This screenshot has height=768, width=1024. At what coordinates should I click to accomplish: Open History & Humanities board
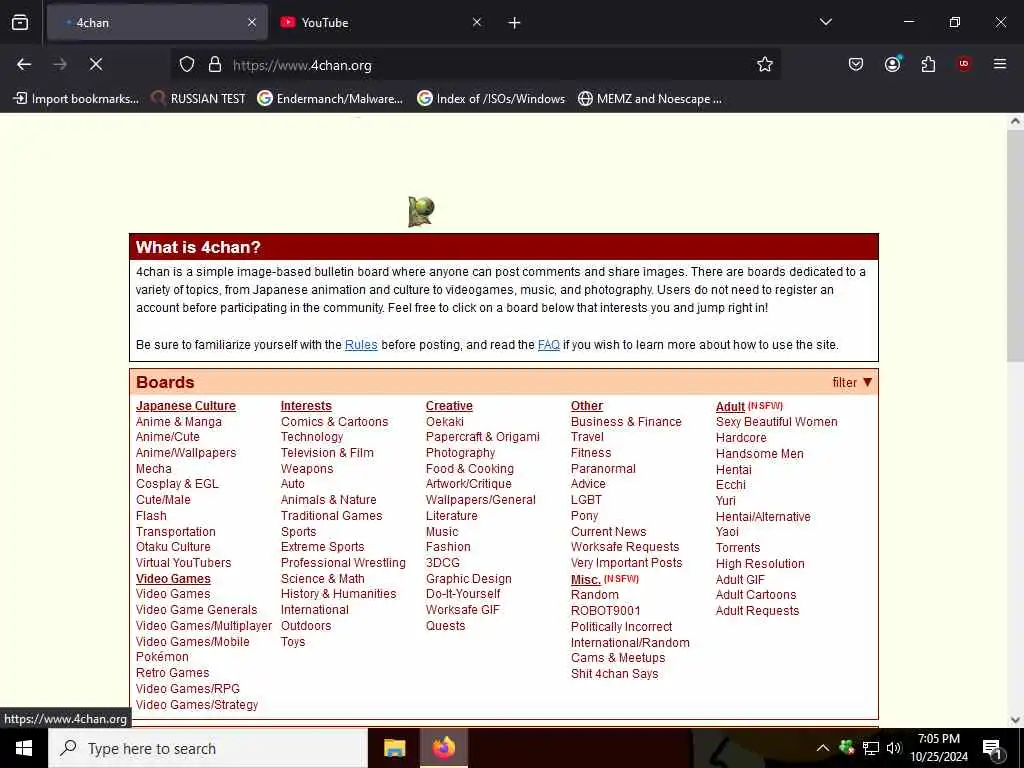point(338,594)
